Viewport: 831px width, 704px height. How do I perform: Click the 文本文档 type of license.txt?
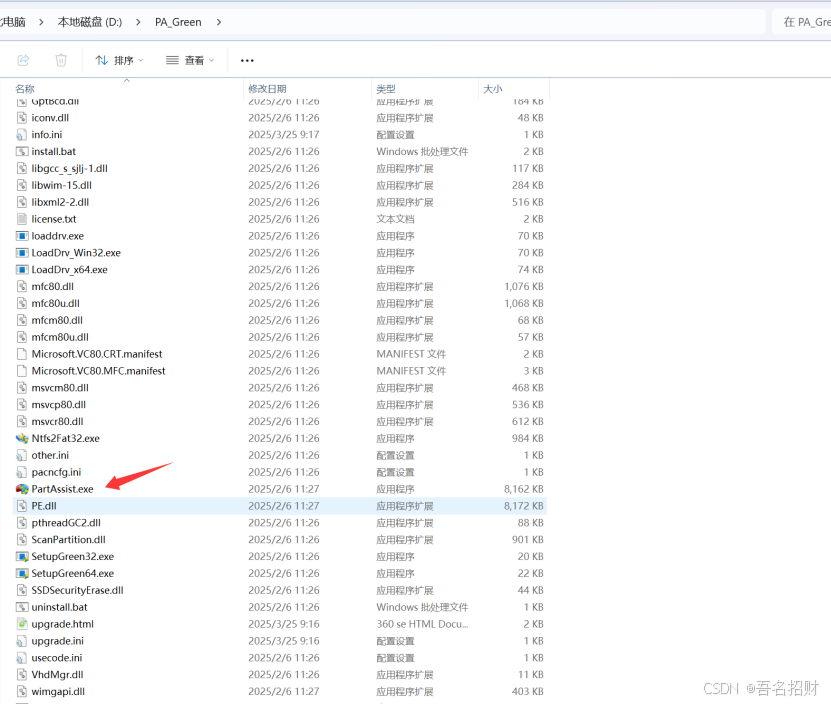[395, 219]
